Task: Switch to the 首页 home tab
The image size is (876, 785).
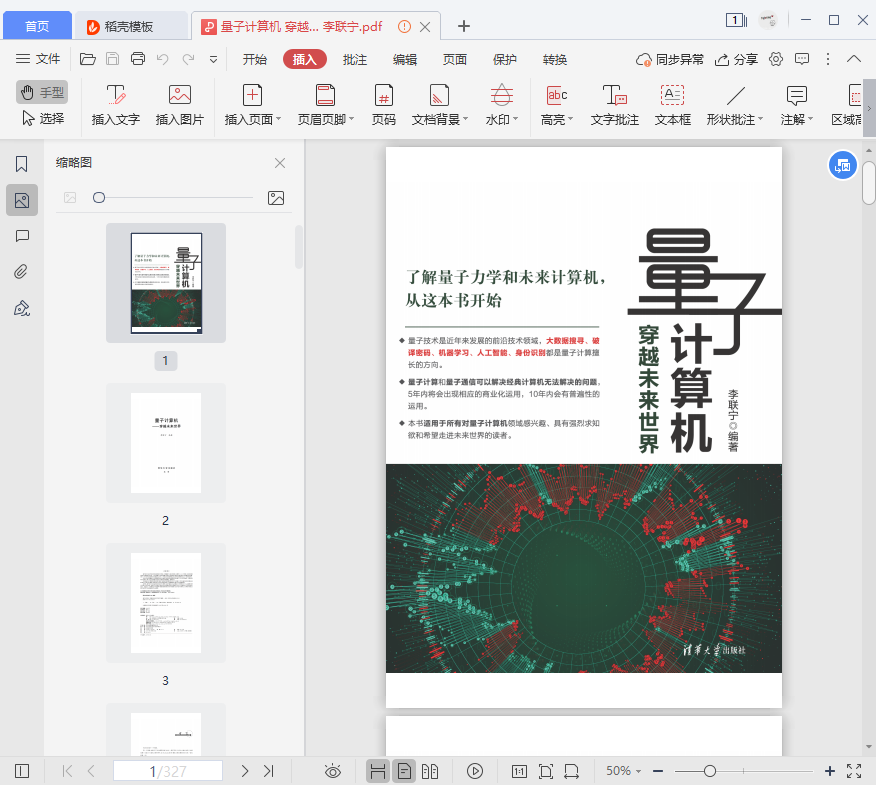Action: (x=37, y=26)
